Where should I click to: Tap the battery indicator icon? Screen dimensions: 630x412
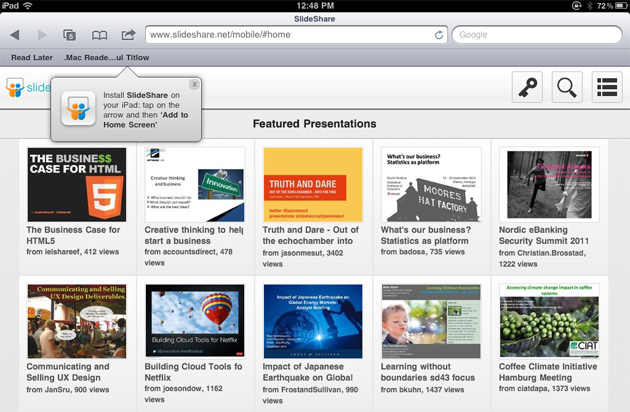[x=621, y=6]
